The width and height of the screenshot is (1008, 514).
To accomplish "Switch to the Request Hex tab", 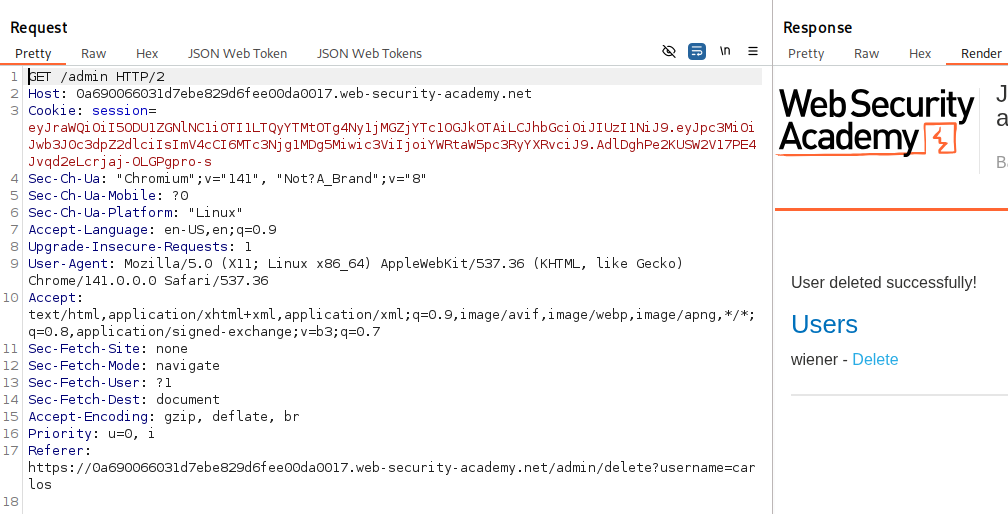I will tap(147, 54).
